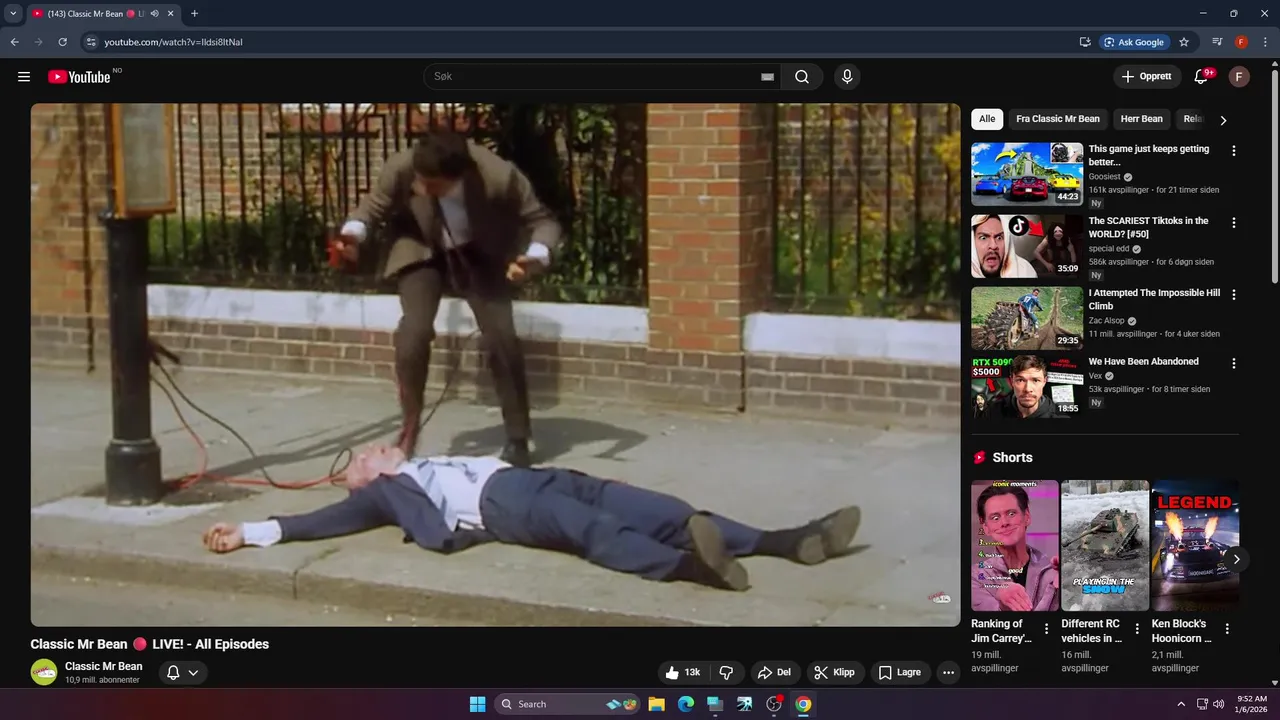Open the YouTube hamburger guide menu
The image size is (1280, 720).
coord(24,77)
